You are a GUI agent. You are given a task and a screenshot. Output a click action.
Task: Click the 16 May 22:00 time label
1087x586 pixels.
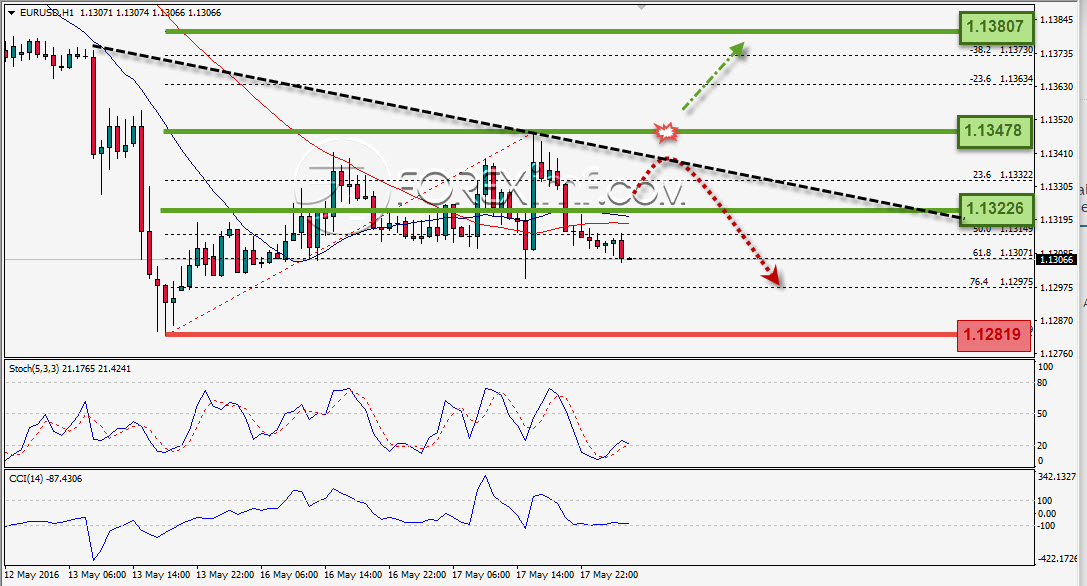click(417, 574)
